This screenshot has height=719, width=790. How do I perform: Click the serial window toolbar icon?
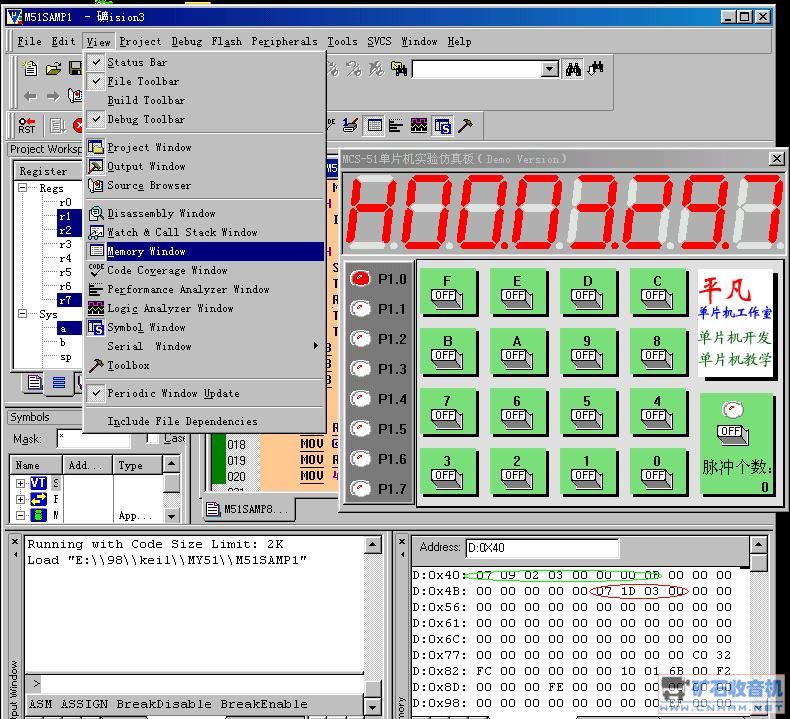350,125
